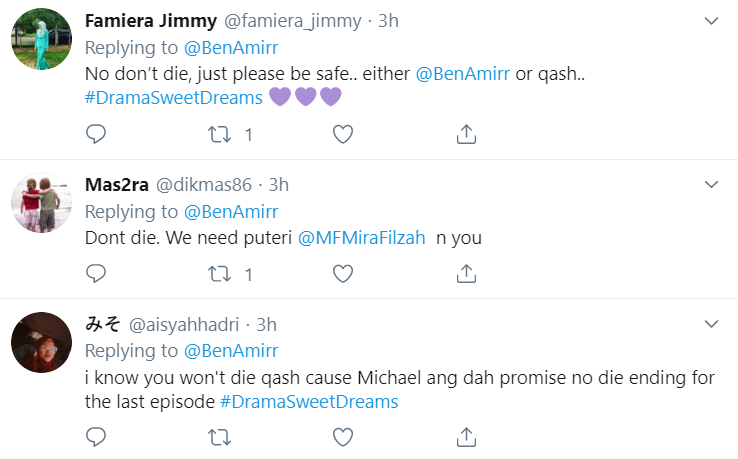Expand the Mas2ra tweet options chevron
Image resolution: width=738 pixels, height=459 pixels.
[x=711, y=185]
